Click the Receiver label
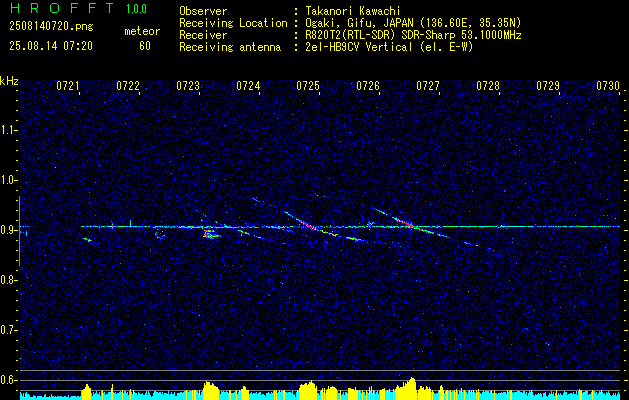Image resolution: width=629 pixels, height=400 pixels. click(x=203, y=35)
